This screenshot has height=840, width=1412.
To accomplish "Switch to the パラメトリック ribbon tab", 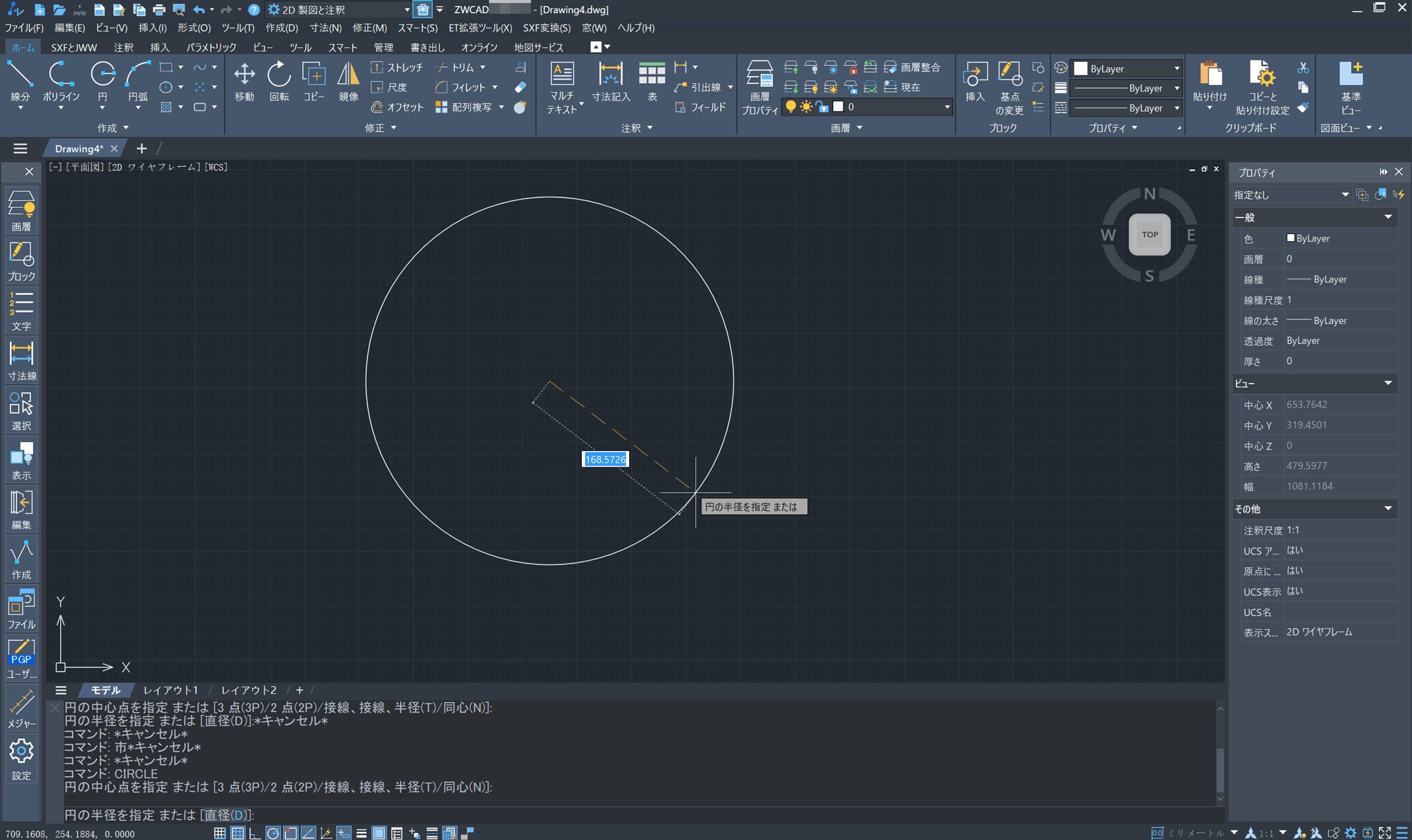I will [x=211, y=47].
